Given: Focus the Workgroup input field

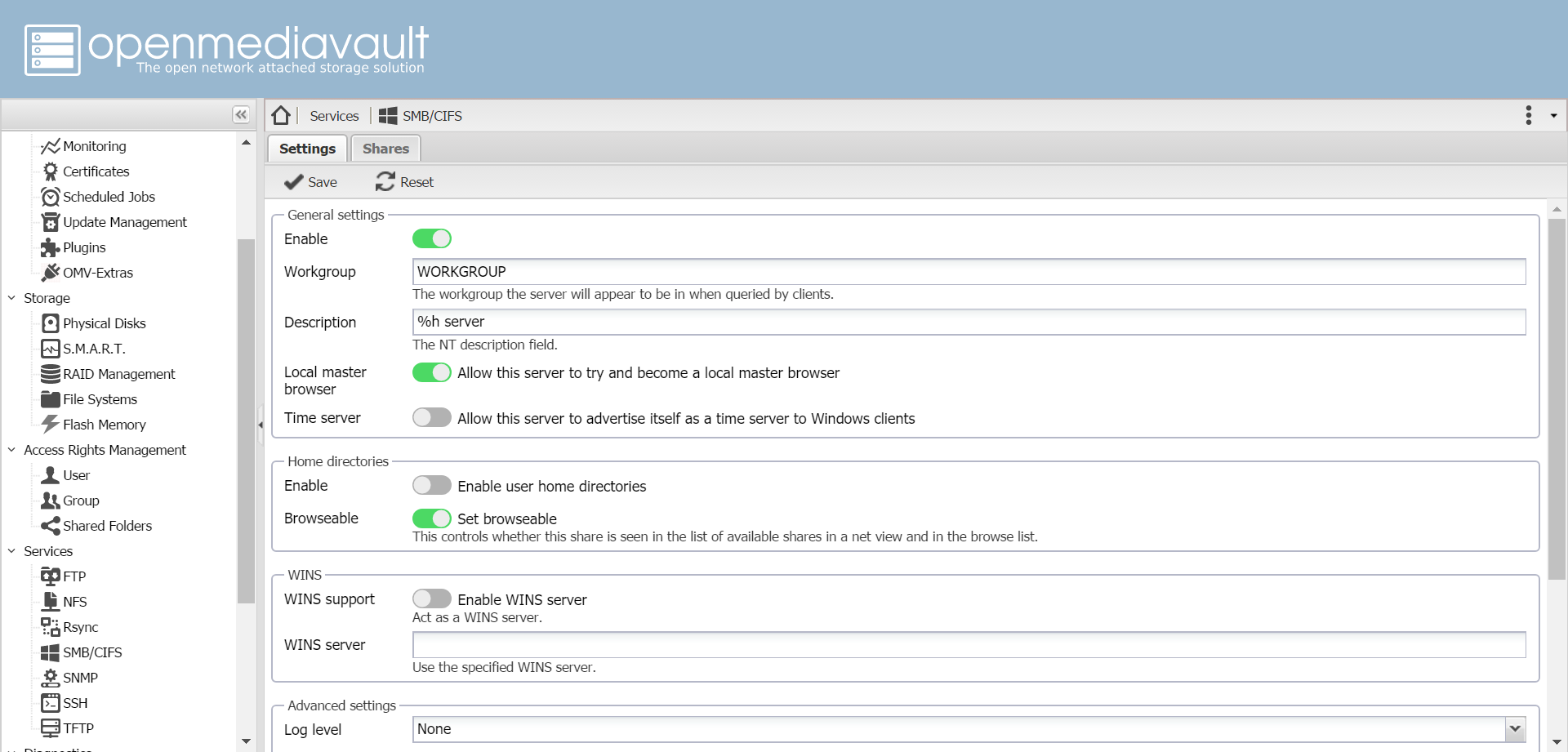Looking at the screenshot, I should 969,272.
